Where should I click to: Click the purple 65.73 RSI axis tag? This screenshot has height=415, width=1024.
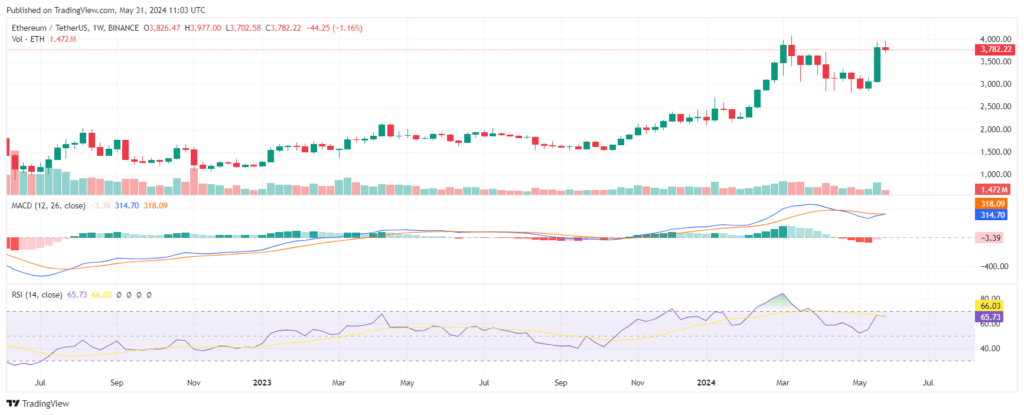click(989, 316)
